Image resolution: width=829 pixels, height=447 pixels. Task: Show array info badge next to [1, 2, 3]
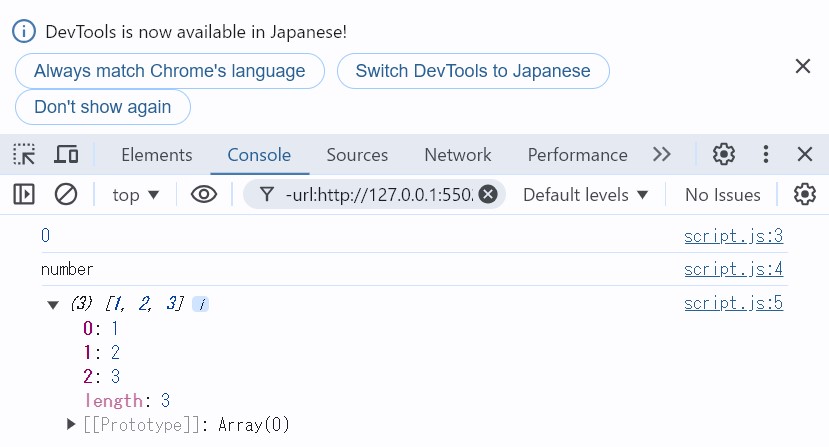(x=201, y=304)
